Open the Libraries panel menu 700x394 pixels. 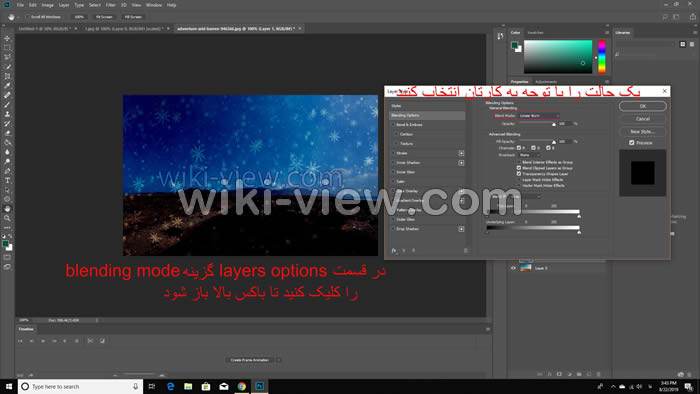click(695, 33)
